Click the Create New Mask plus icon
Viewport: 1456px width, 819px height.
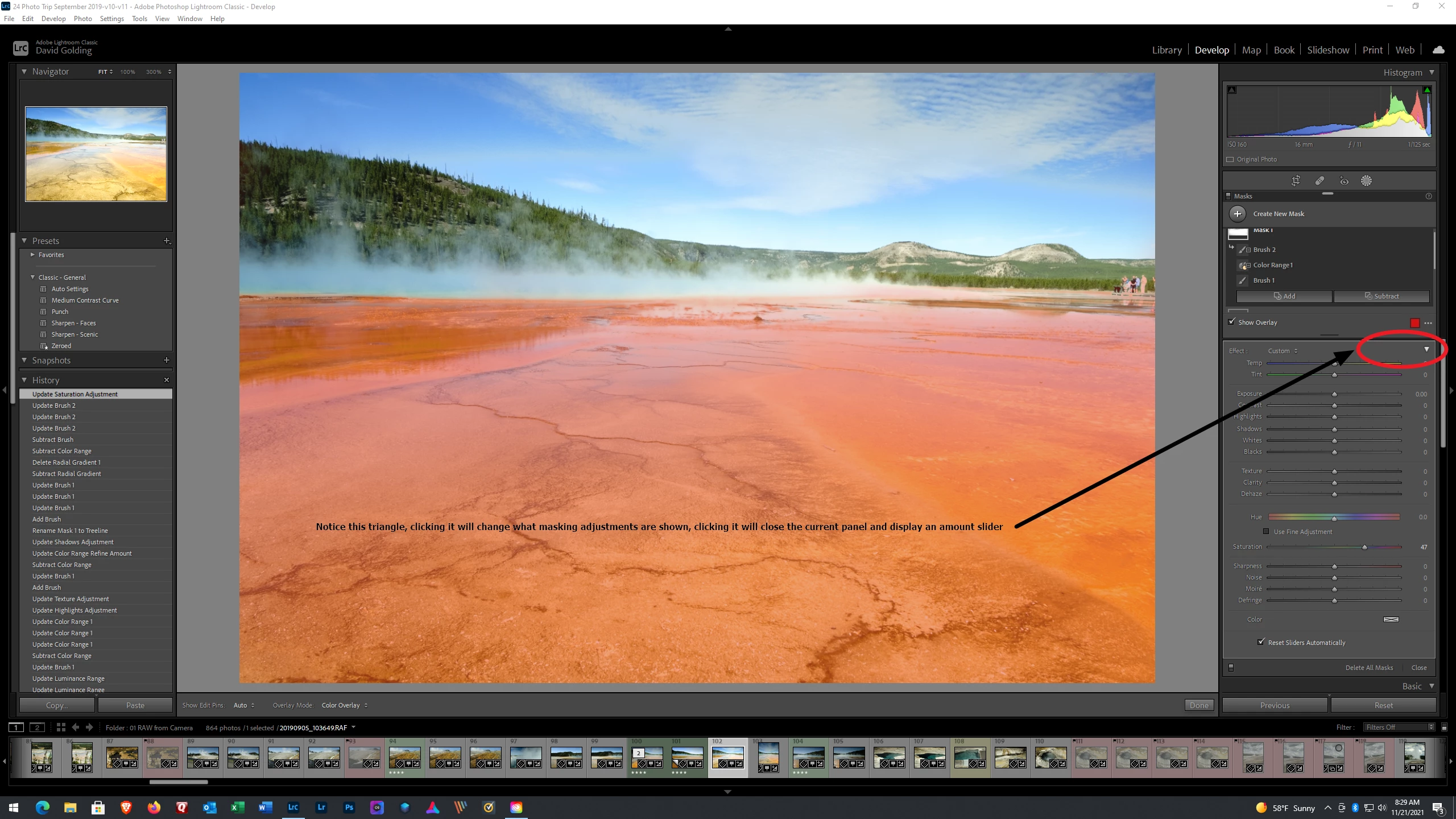tap(1238, 214)
